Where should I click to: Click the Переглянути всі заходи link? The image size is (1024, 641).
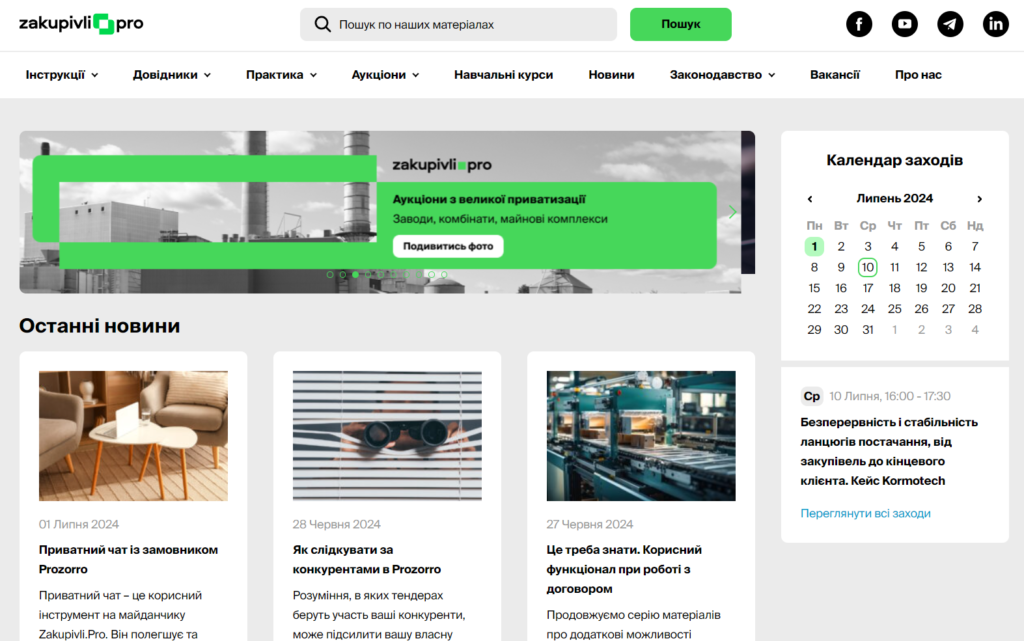coord(865,513)
